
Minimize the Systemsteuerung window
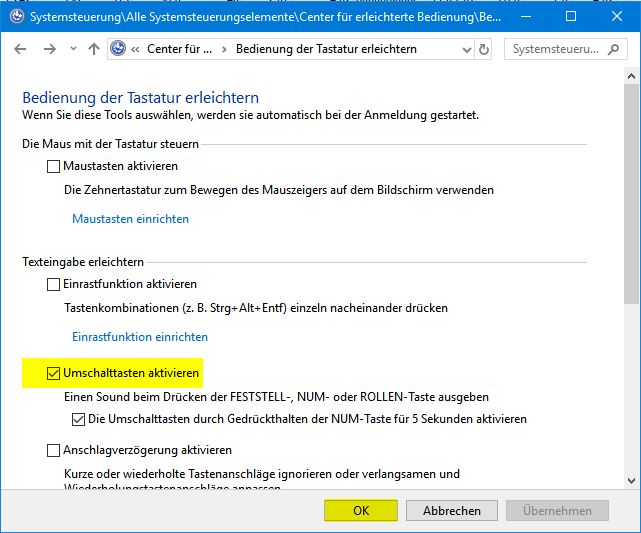[526, 16]
